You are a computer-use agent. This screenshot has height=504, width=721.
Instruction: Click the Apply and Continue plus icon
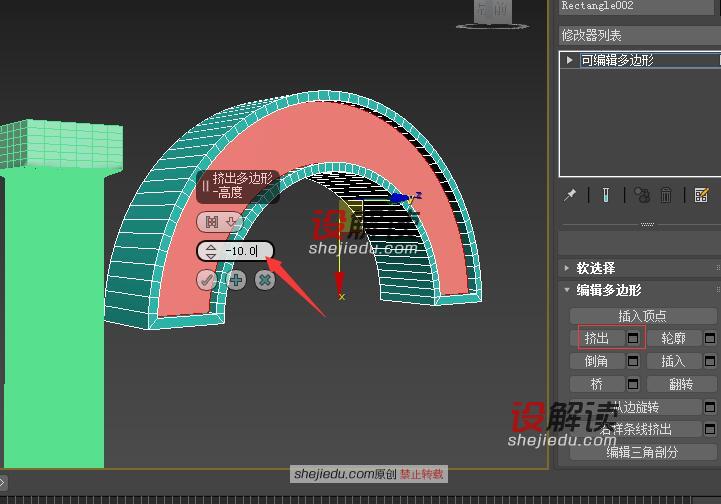tap(236, 281)
